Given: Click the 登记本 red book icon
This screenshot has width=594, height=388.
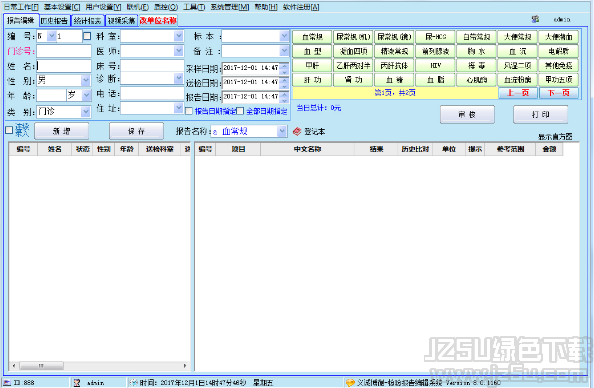Looking at the screenshot, I should pyautogui.click(x=297, y=131).
